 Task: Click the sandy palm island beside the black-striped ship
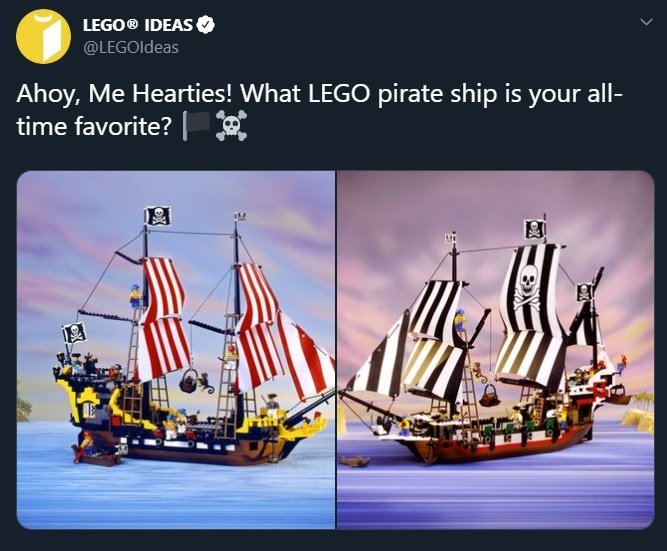tap(638, 412)
